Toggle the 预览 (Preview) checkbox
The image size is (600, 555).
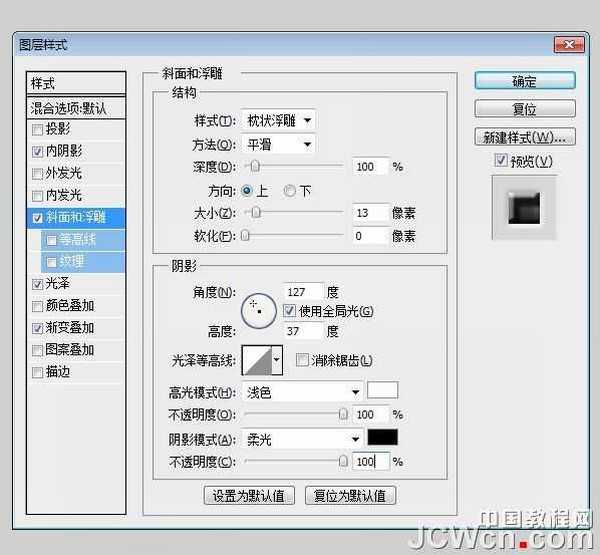click(x=501, y=161)
